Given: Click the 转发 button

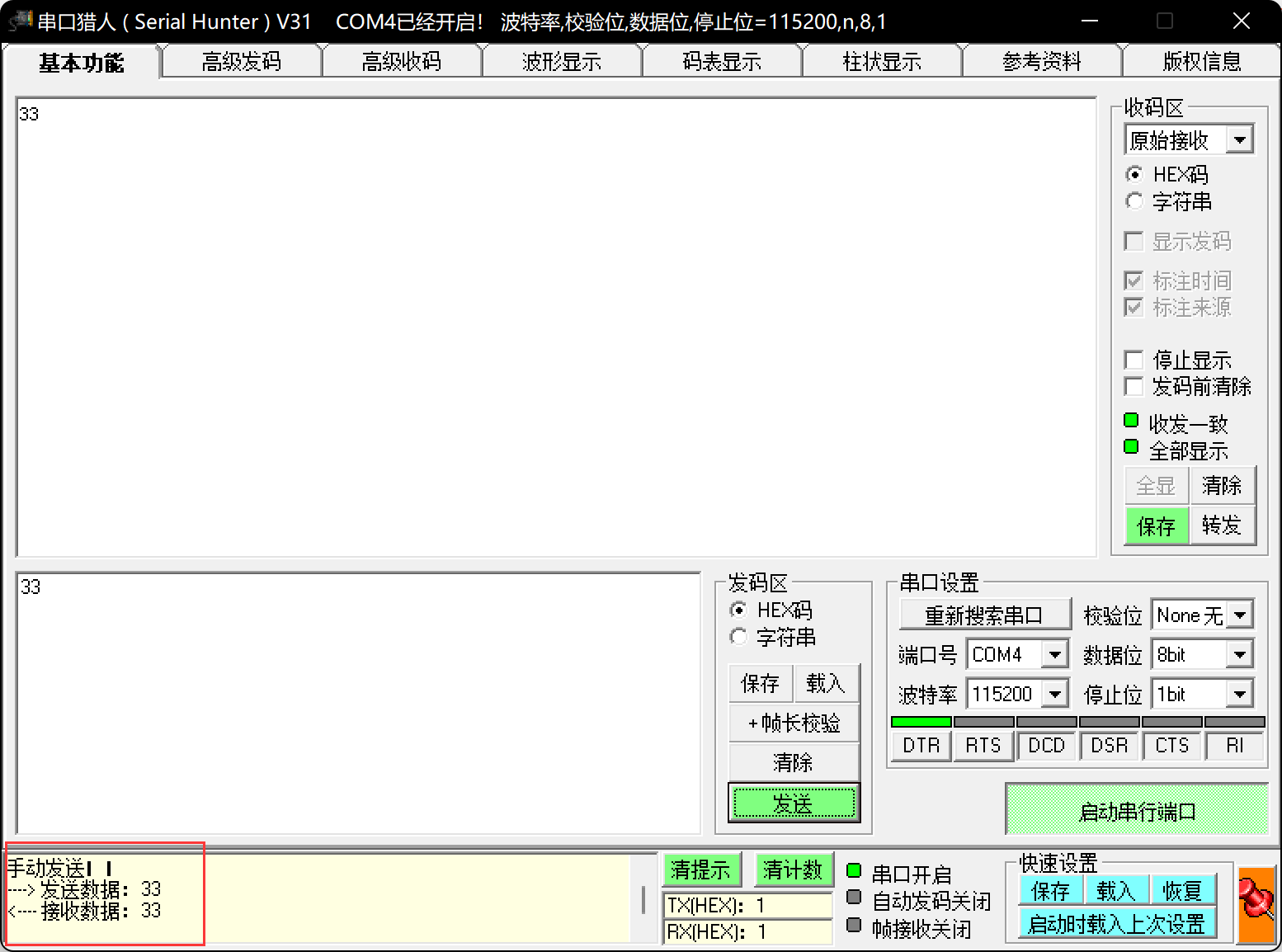Looking at the screenshot, I should click(1222, 525).
